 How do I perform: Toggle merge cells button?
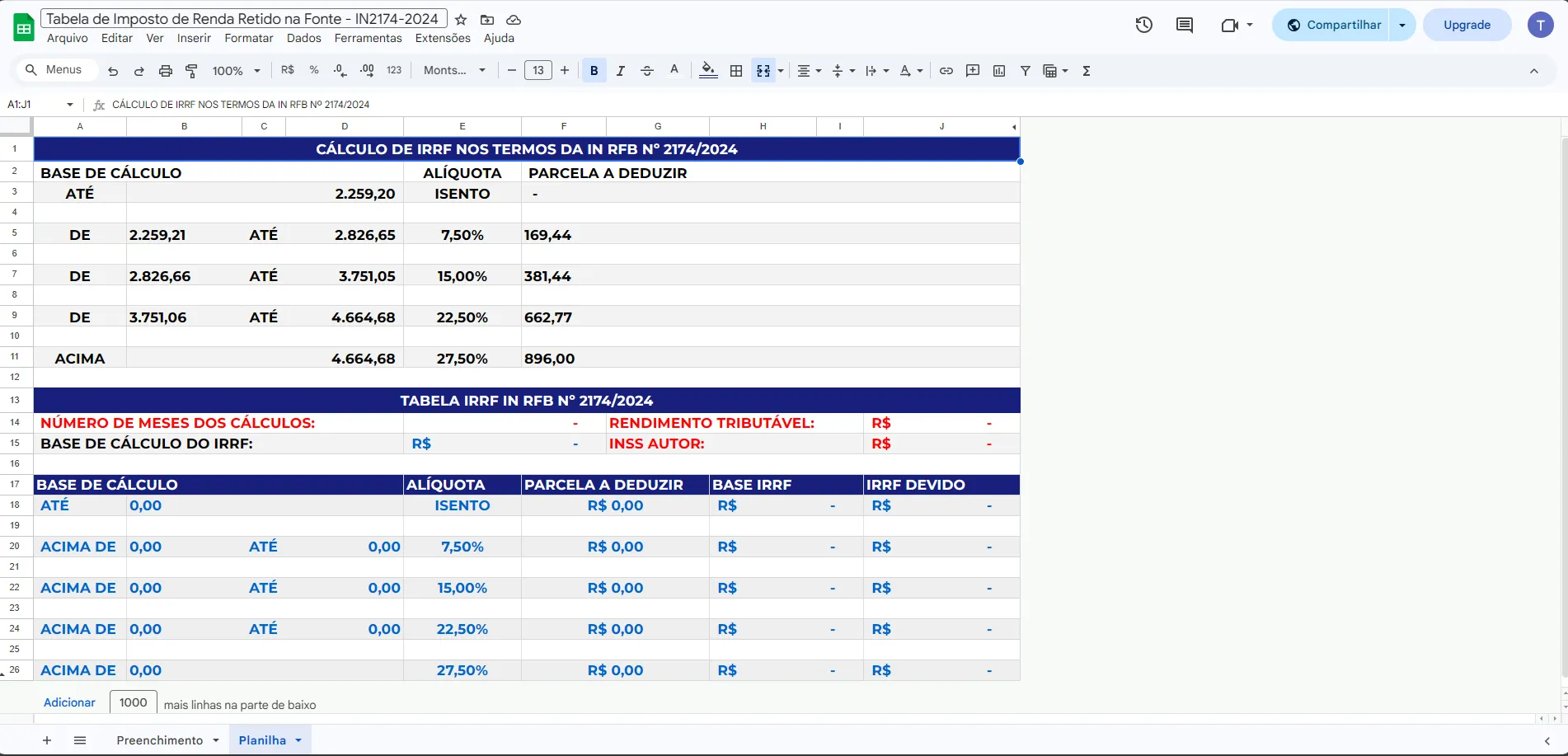763,71
